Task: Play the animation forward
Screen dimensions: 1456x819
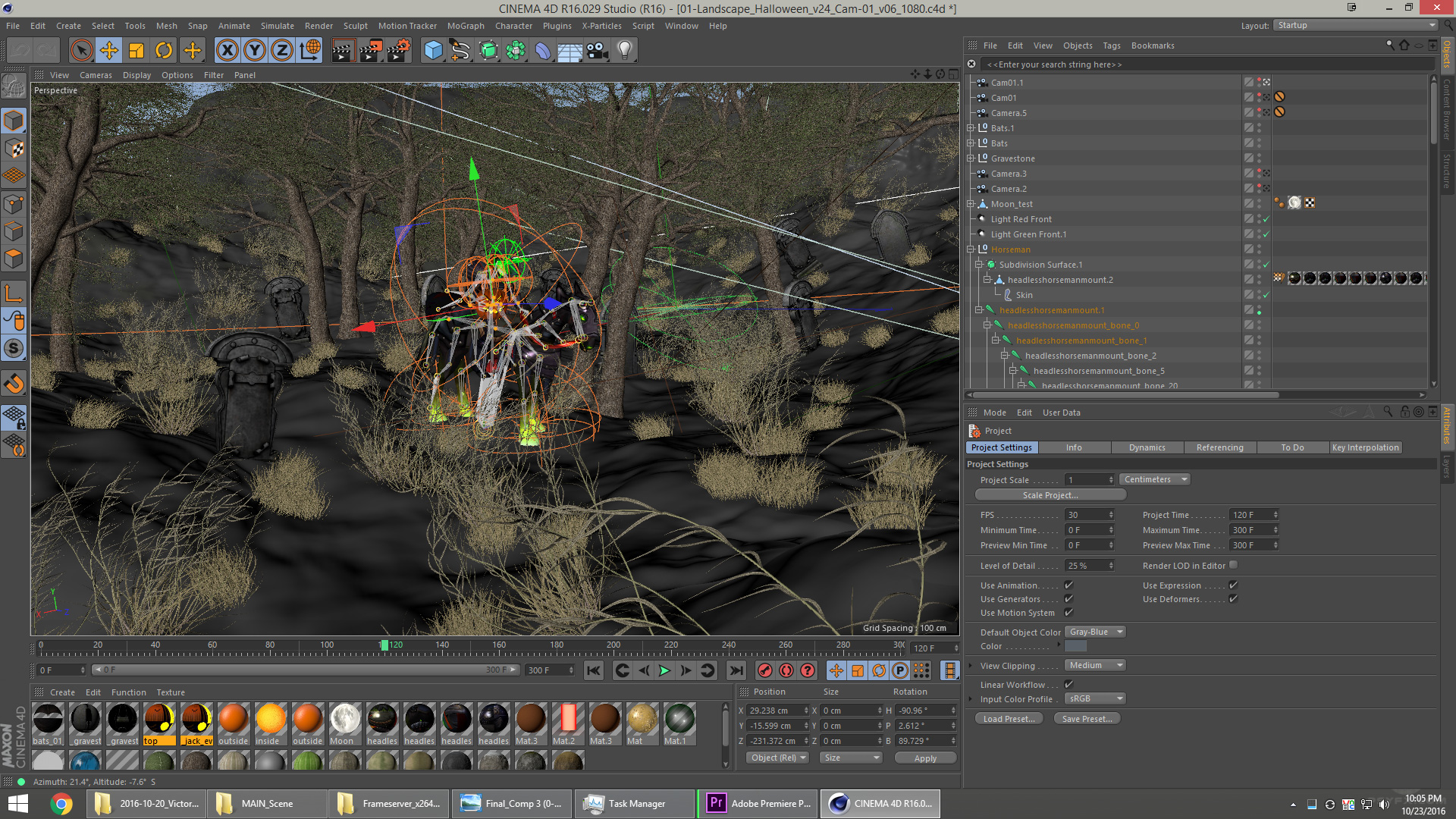Action: pos(664,670)
